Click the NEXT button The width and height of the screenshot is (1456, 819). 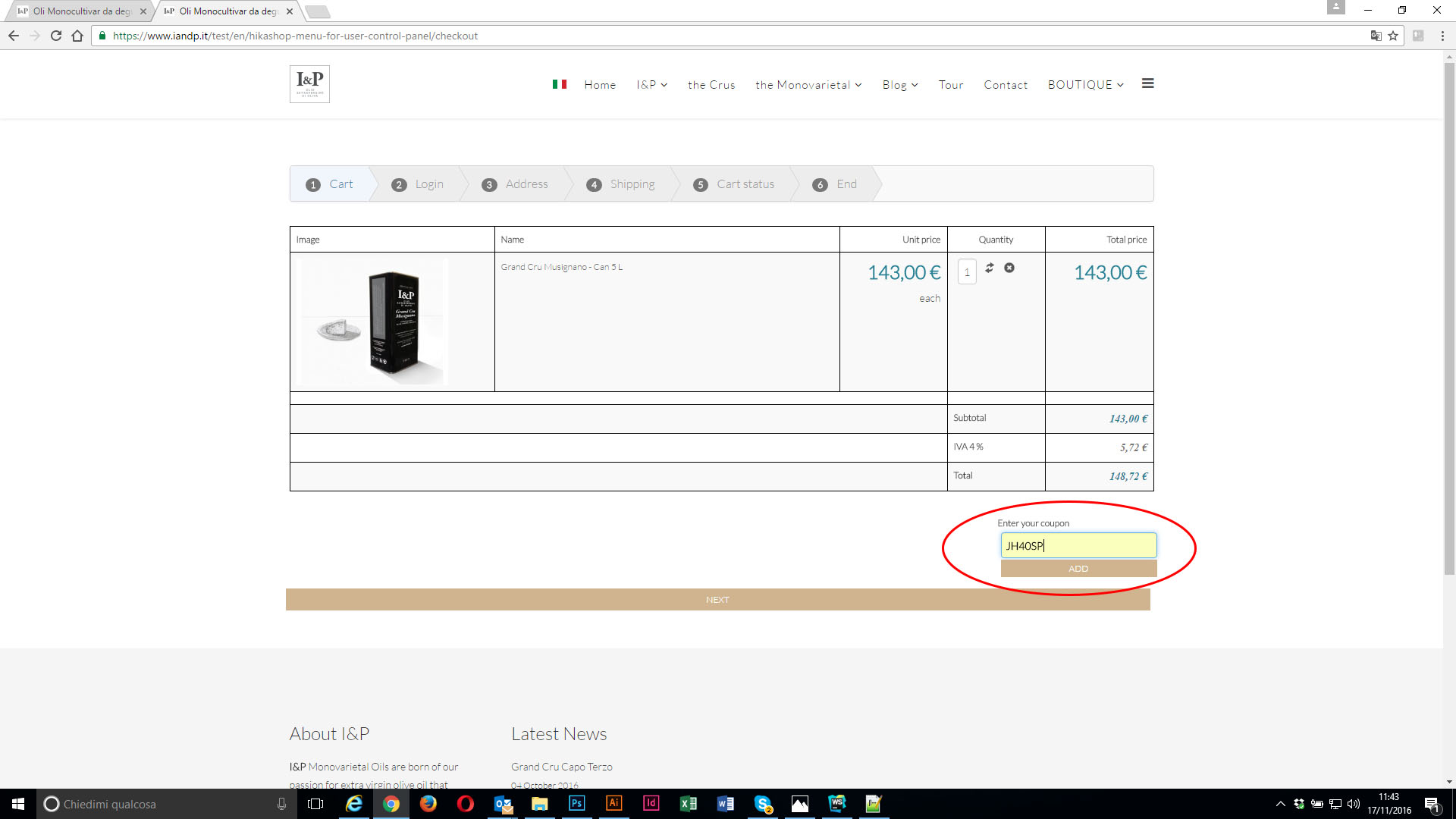pyautogui.click(x=717, y=600)
